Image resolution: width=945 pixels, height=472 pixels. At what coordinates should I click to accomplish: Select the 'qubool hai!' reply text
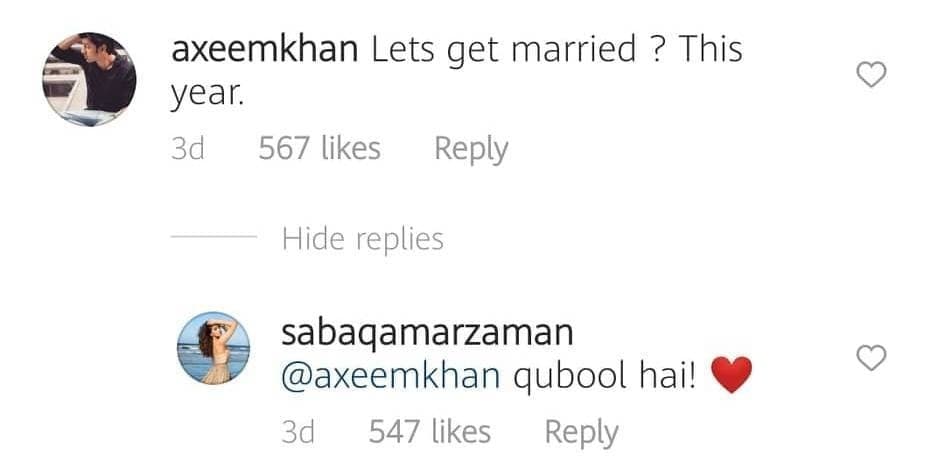pyautogui.click(x=604, y=377)
